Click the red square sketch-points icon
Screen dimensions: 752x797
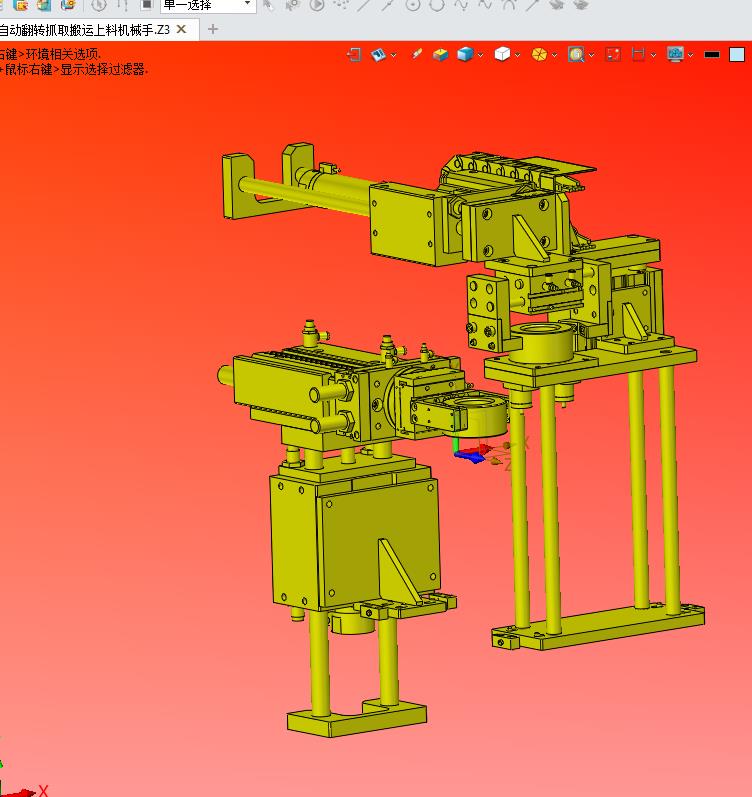point(613,54)
